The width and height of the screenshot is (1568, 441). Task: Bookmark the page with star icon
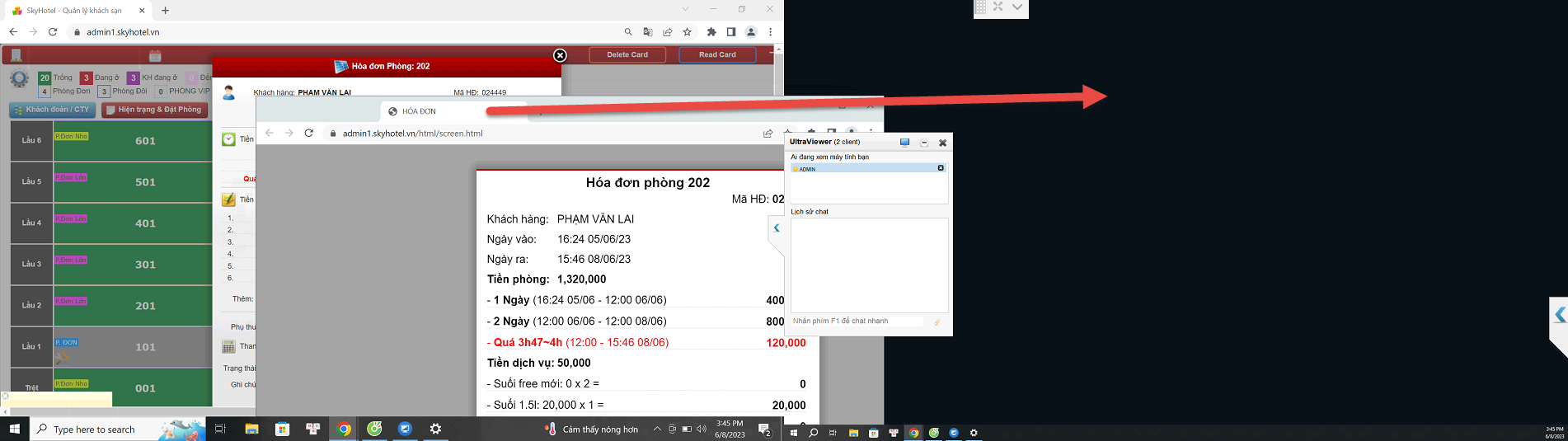pos(687,32)
